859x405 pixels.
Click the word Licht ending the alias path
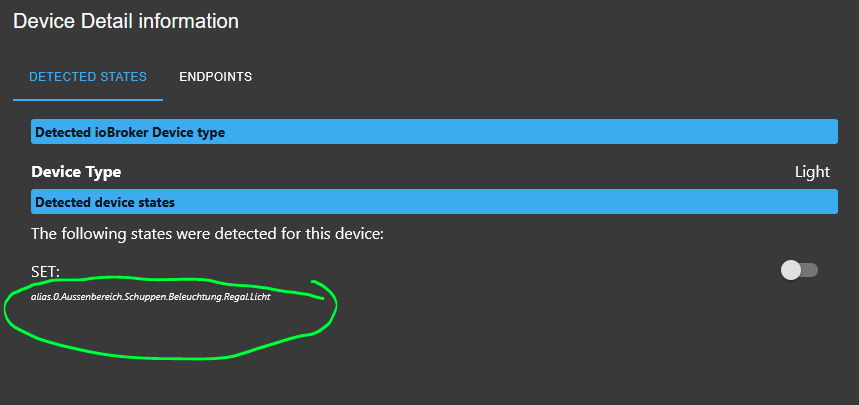[x=260, y=297]
